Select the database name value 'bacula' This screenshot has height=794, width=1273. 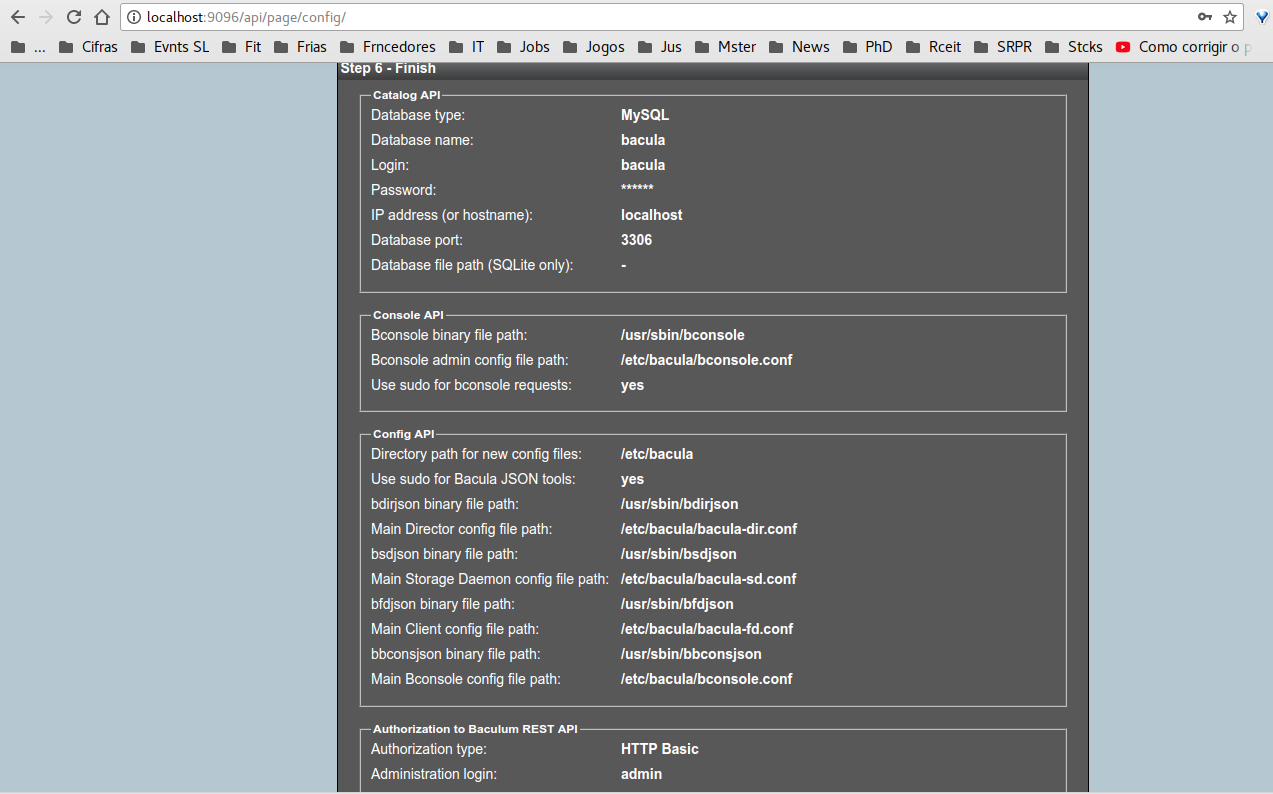coord(643,140)
